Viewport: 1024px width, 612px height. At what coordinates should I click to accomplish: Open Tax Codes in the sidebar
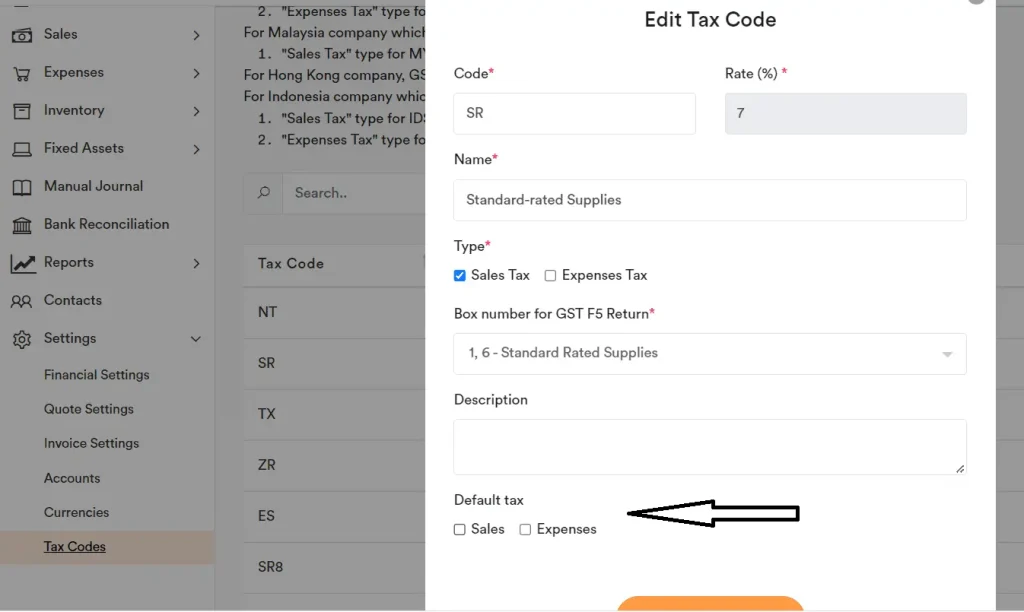click(73, 547)
